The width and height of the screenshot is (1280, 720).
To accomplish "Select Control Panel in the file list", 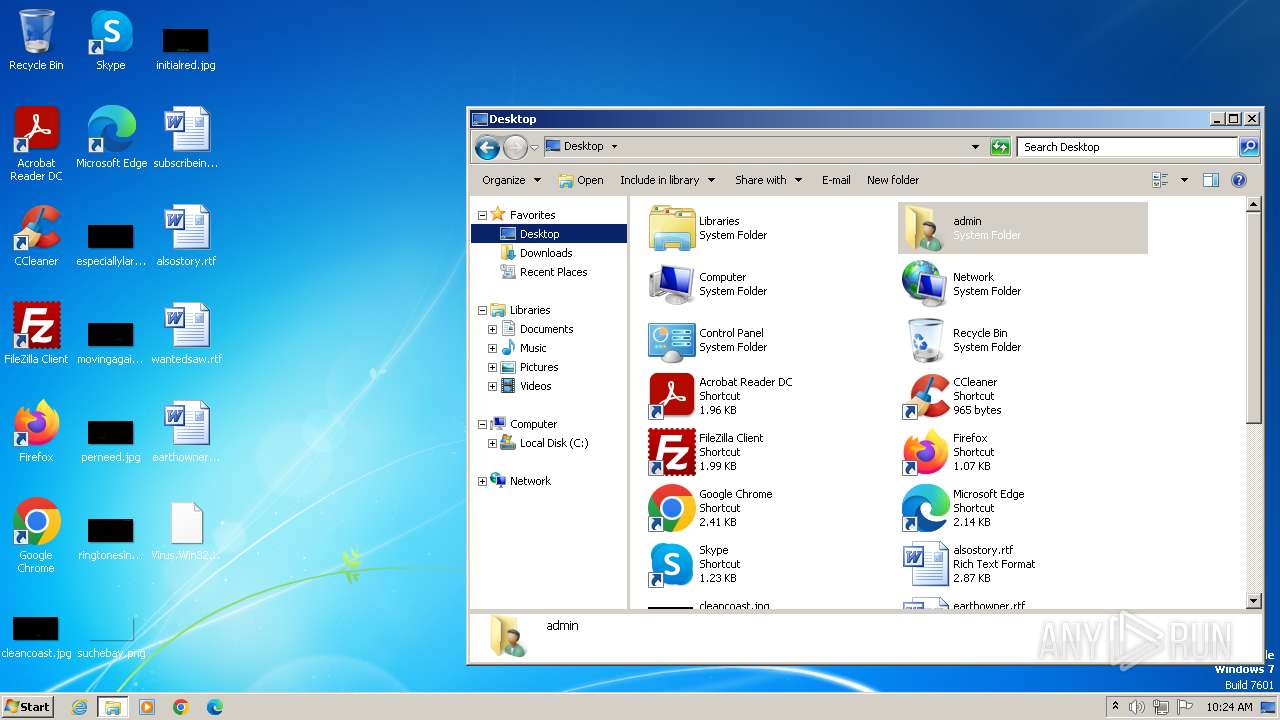I will pos(771,340).
